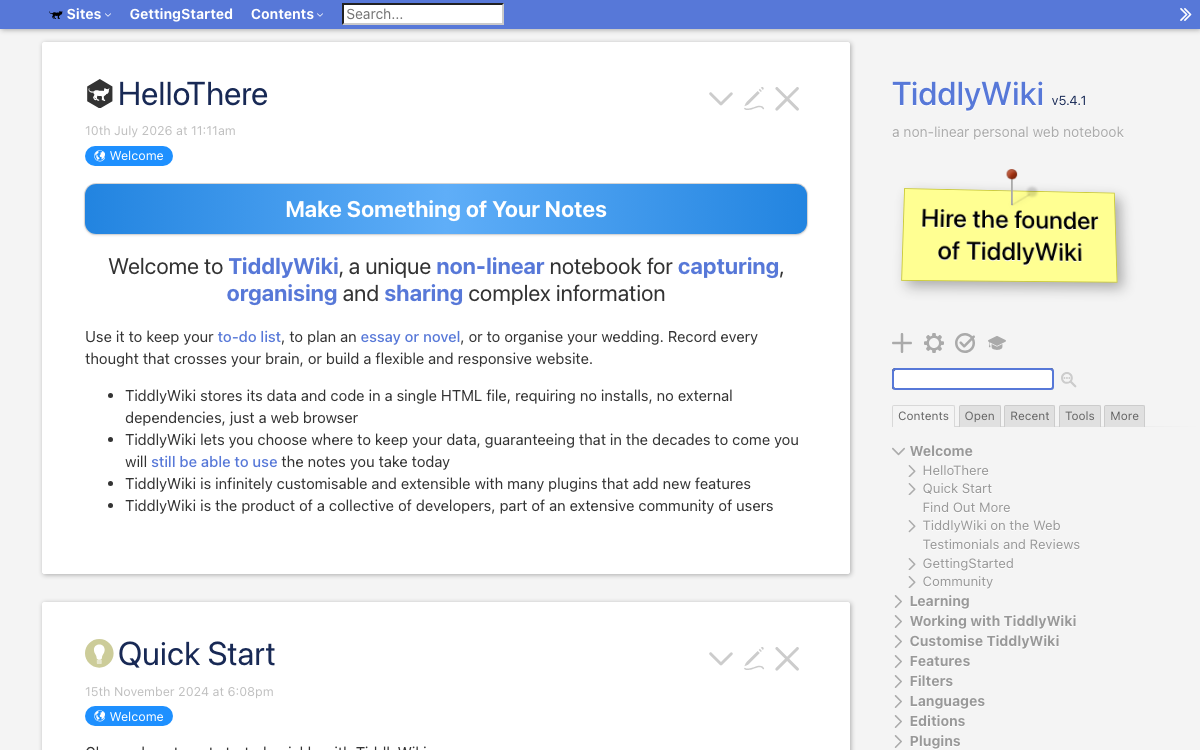
Task: Switch to the Open sidebar tab
Action: click(x=980, y=416)
